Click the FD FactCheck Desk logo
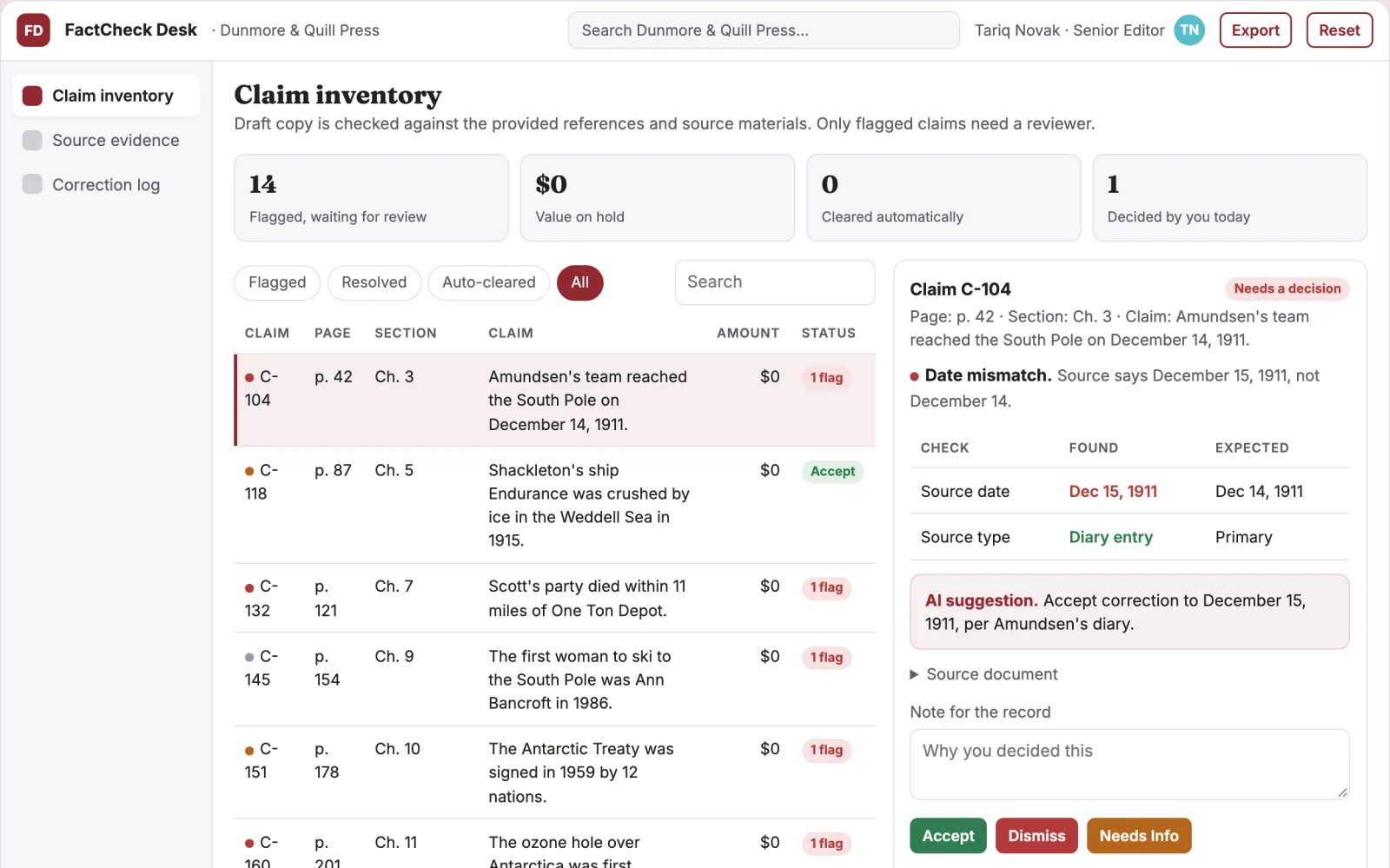Image resolution: width=1390 pixels, height=868 pixels. coord(33,30)
